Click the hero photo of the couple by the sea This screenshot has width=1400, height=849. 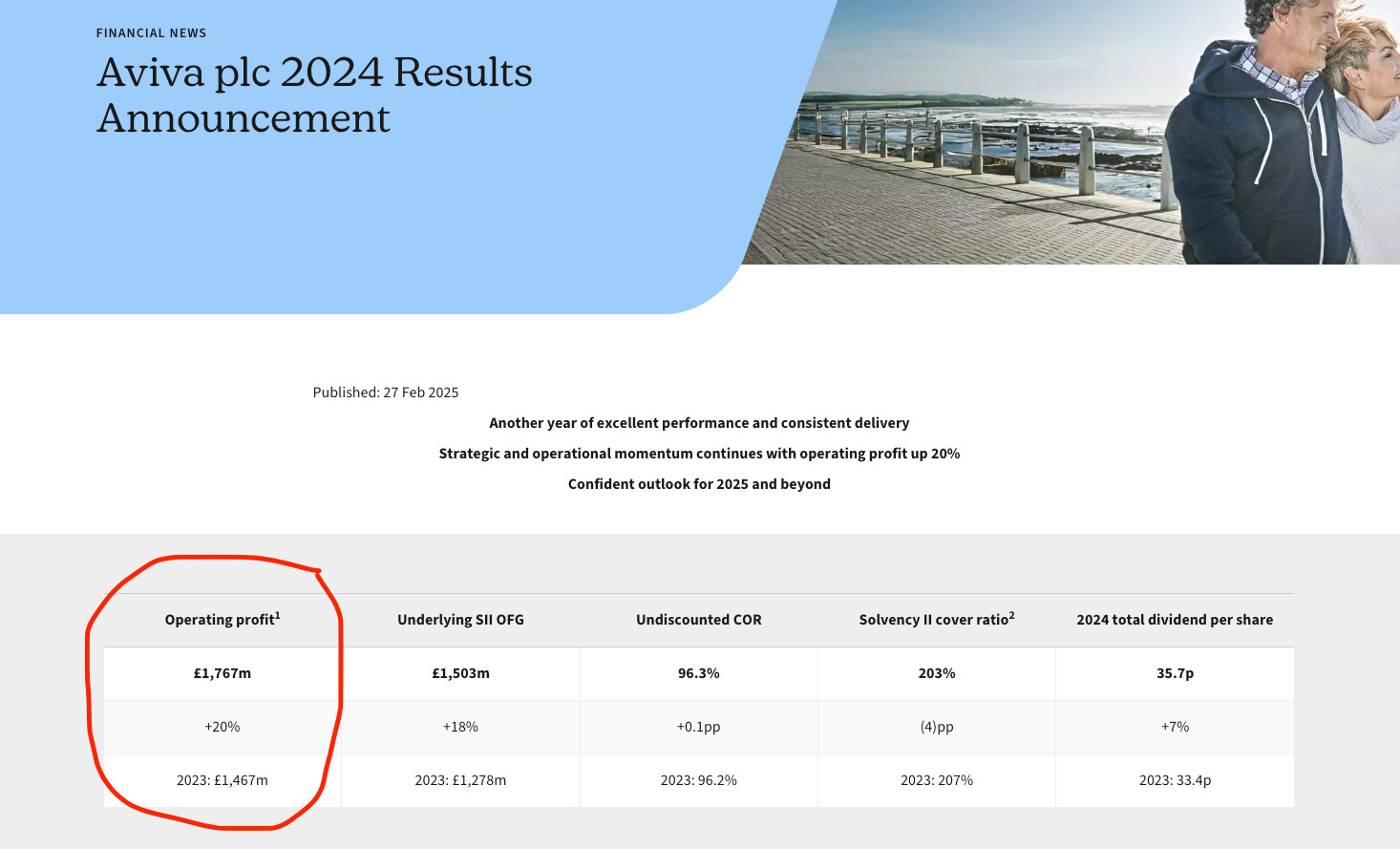point(1071,132)
